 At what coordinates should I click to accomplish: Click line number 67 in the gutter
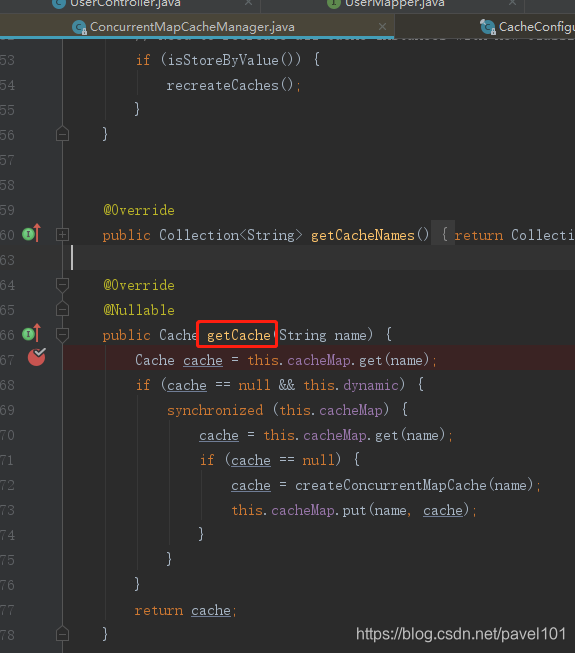point(7,360)
